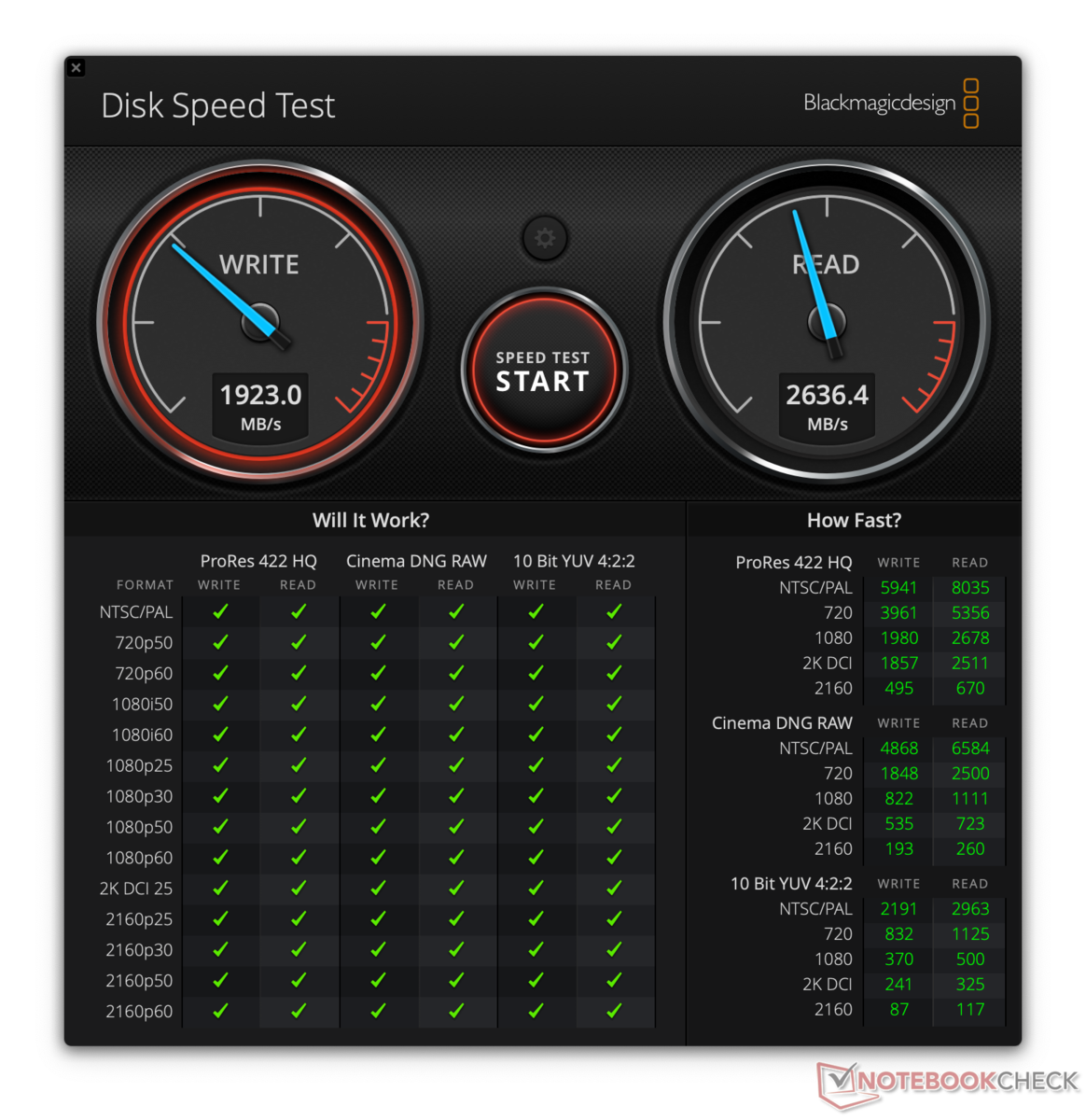Close the Disk Speed Test window
1086x1120 pixels.
pos(77,67)
